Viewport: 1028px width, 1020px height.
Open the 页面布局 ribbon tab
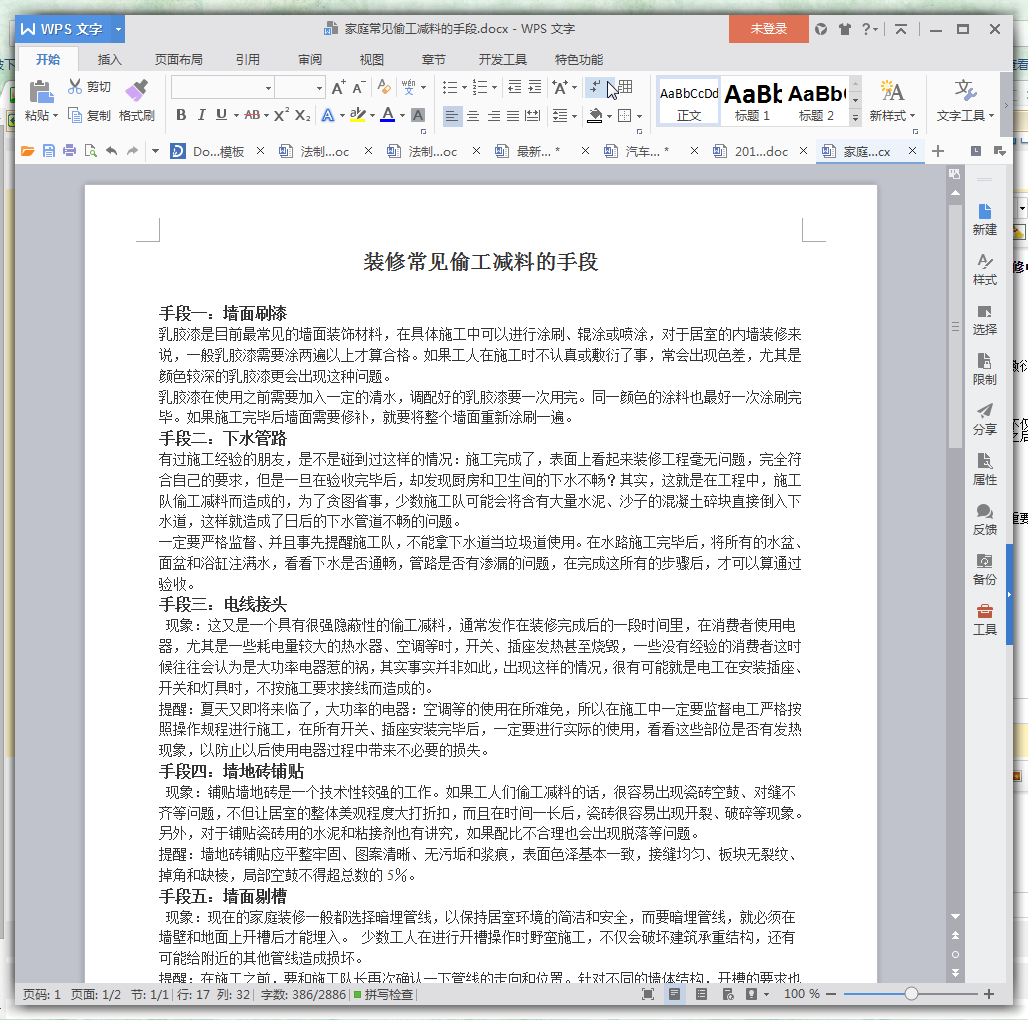point(178,60)
